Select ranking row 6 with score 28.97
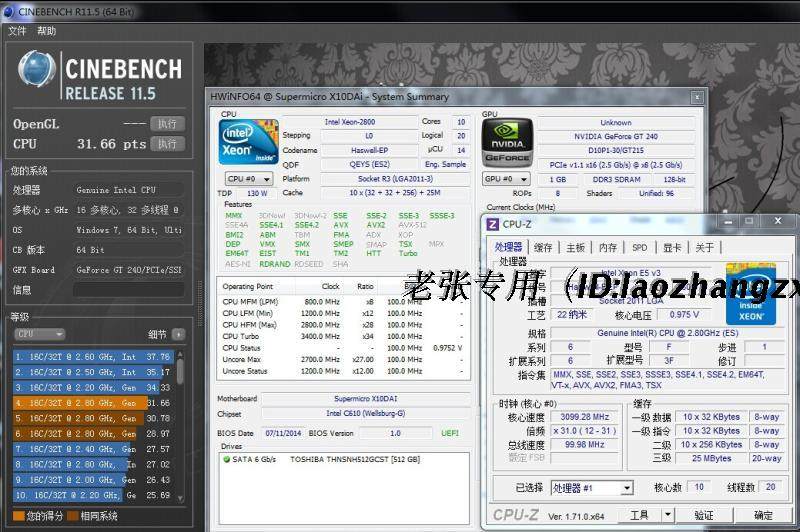This screenshot has width=800, height=532. coord(94,434)
